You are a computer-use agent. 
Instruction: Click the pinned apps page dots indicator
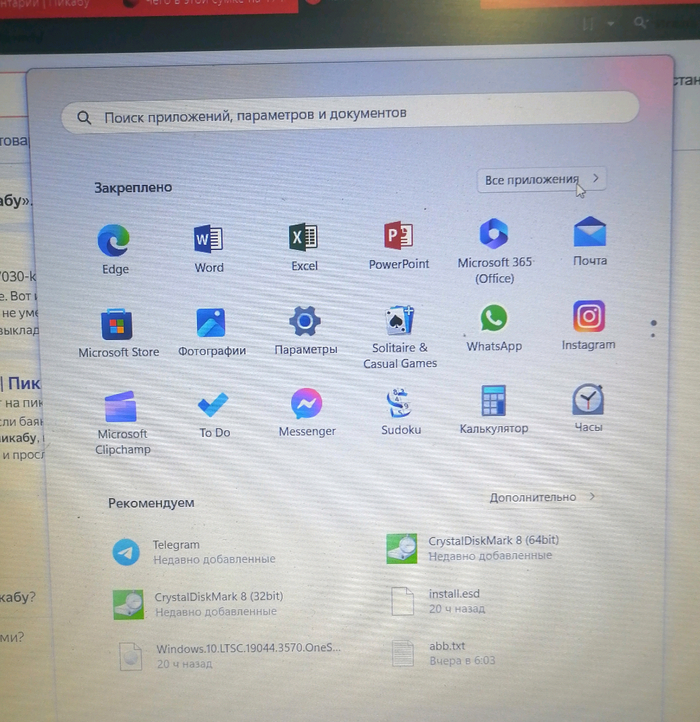[x=653, y=329]
